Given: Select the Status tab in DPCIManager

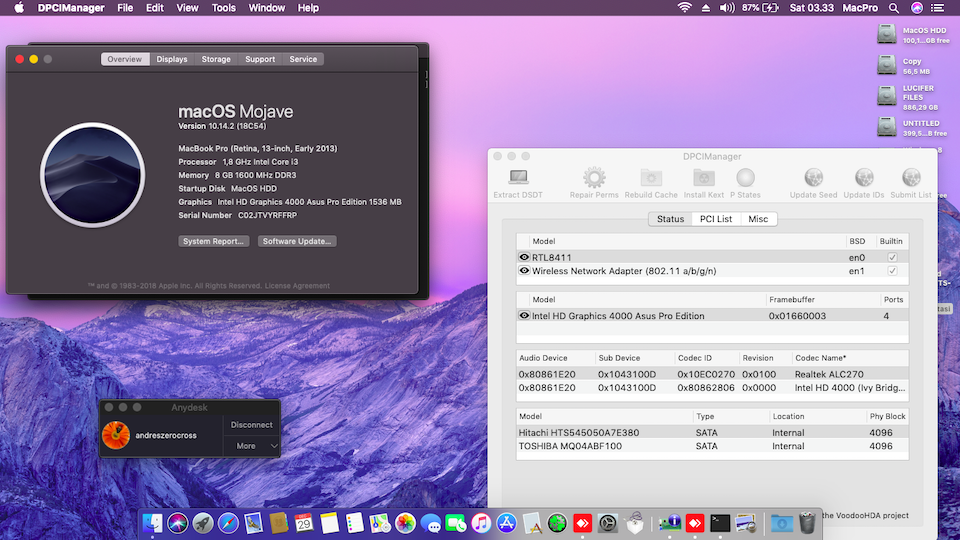Looking at the screenshot, I should (x=670, y=219).
